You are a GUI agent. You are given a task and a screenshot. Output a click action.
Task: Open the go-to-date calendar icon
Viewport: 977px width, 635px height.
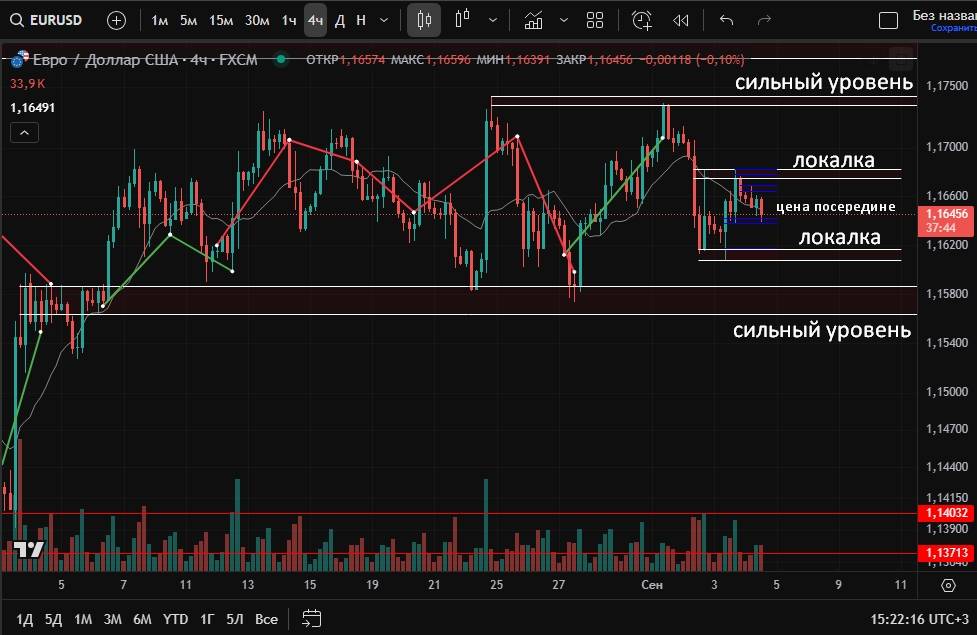click(x=311, y=618)
